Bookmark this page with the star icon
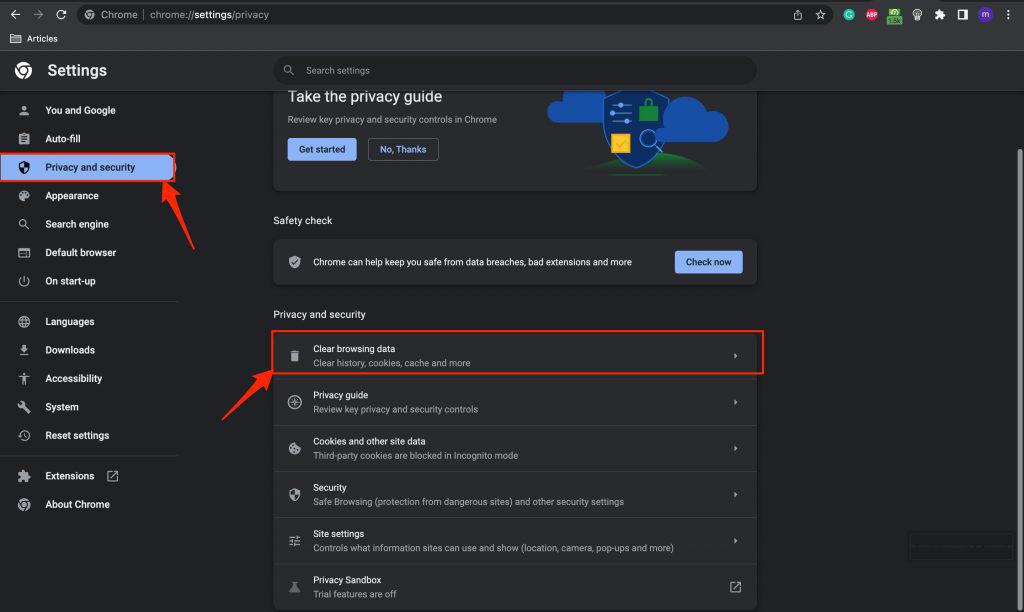Image resolution: width=1024 pixels, height=612 pixels. click(x=820, y=14)
